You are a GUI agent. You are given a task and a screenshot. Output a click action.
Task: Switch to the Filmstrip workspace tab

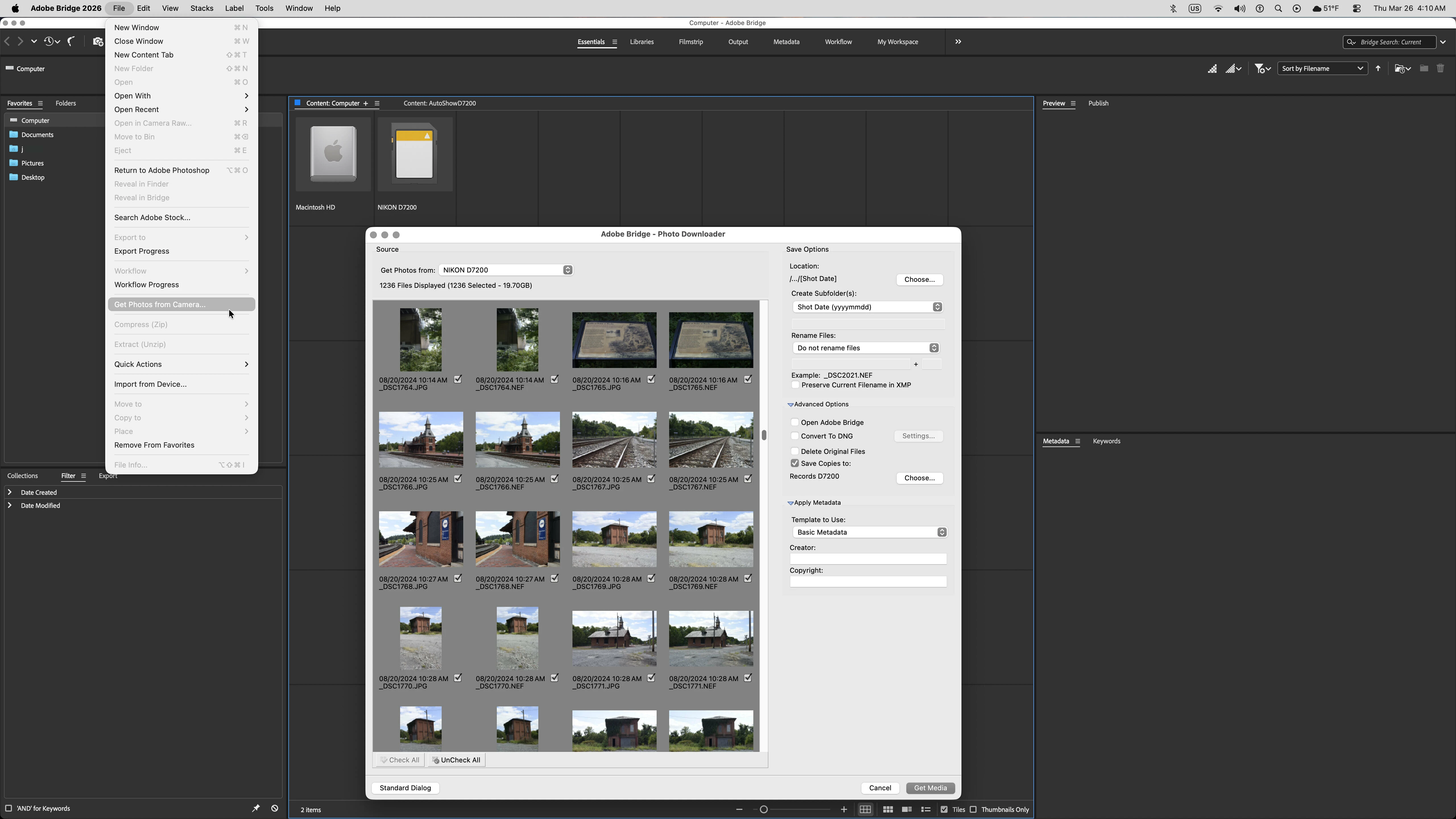691,42
